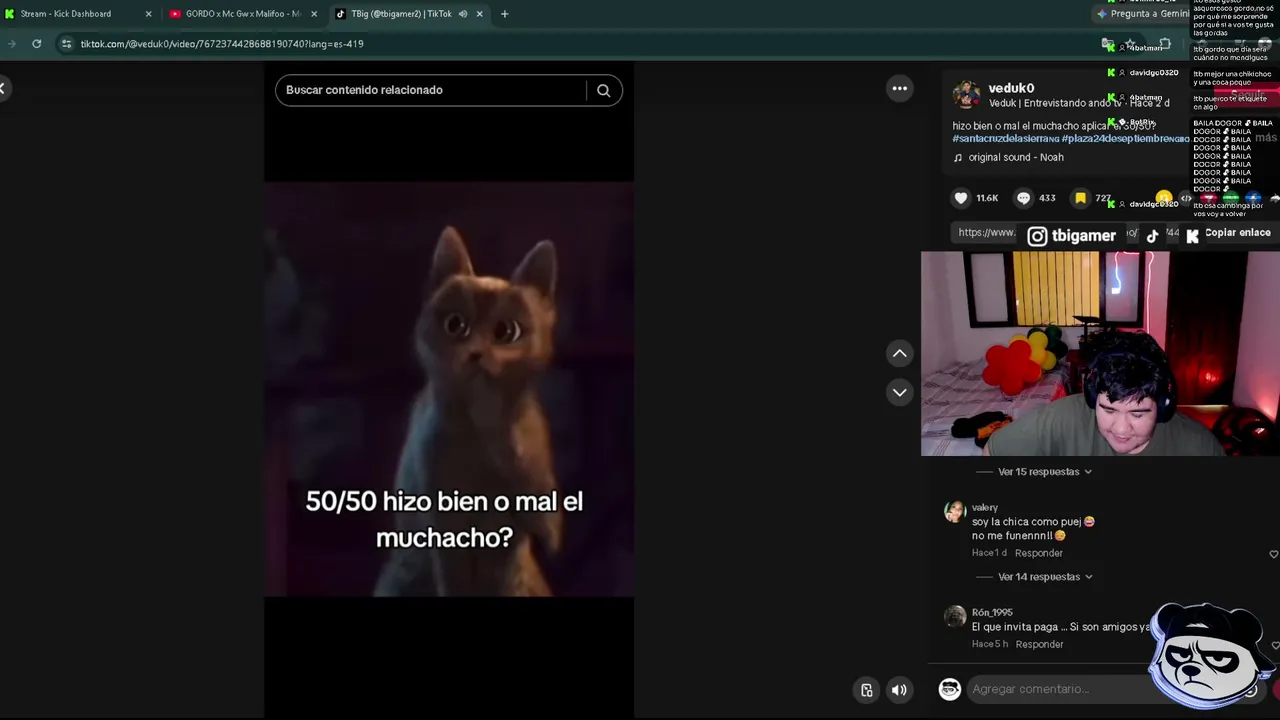This screenshot has width=1280, height=720.
Task: Focus the tiktok.com address bar URL
Action: [x=222, y=44]
